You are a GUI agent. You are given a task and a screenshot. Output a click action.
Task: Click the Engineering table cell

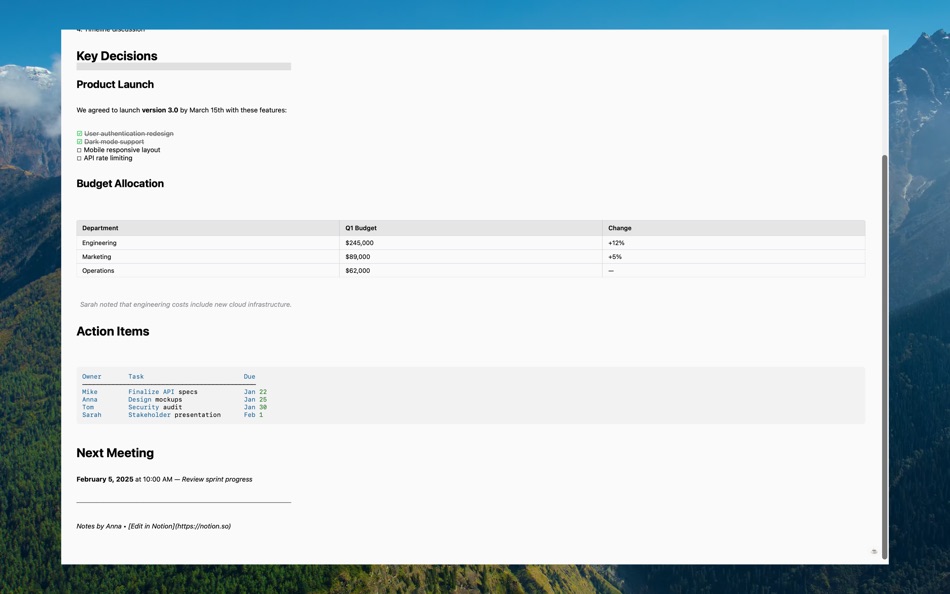[x=208, y=242]
